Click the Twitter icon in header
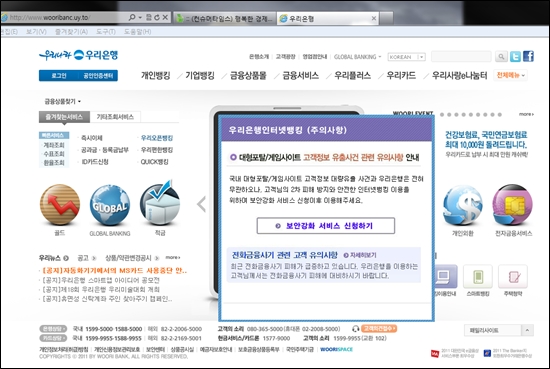 pos(515,56)
